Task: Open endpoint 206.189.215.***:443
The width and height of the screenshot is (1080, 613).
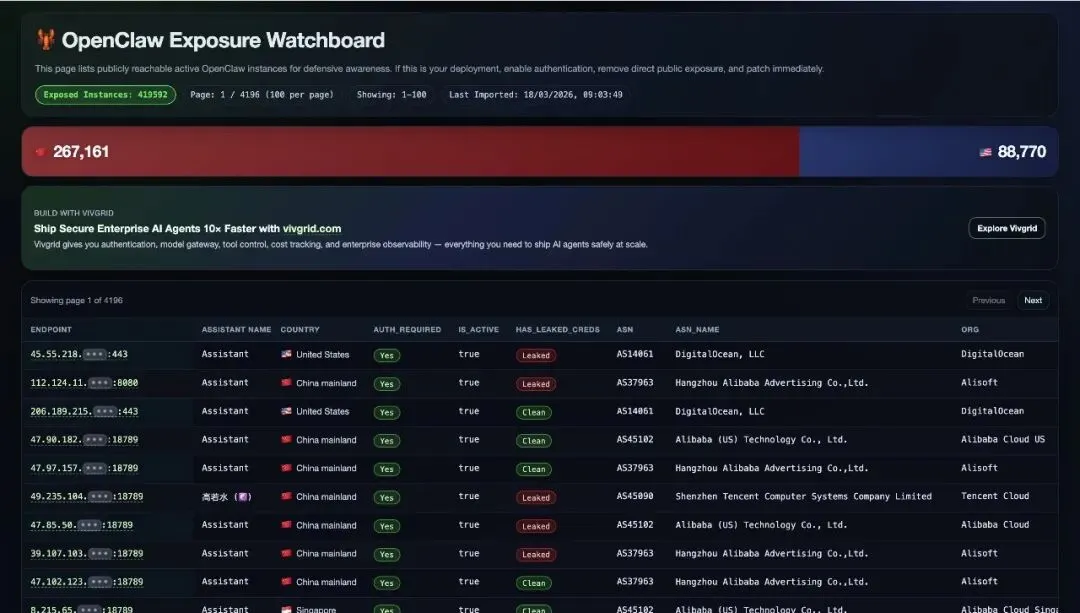Action: (x=84, y=411)
